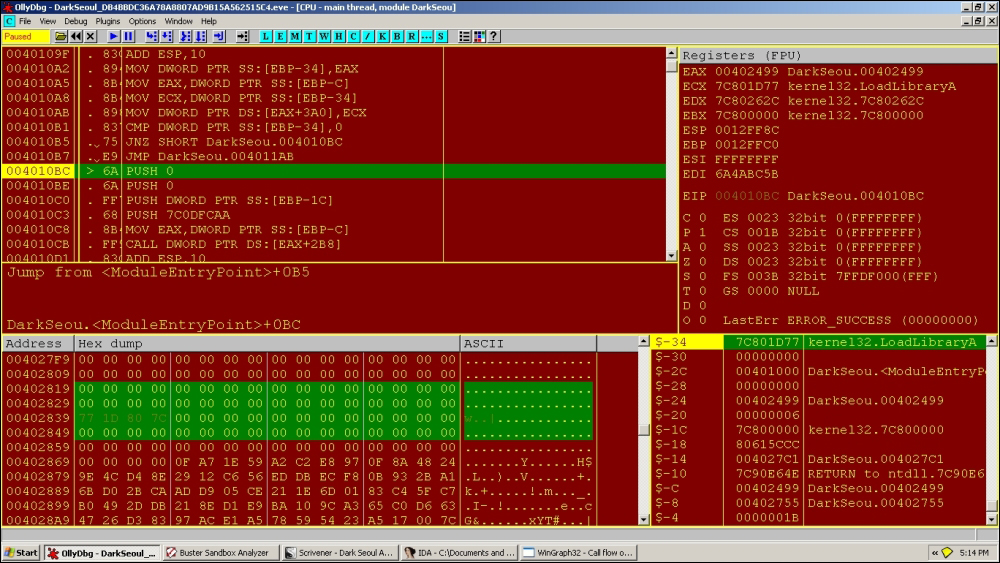The height and width of the screenshot is (563, 1000).
Task: Click the CPU child window system icon
Action: point(9,21)
